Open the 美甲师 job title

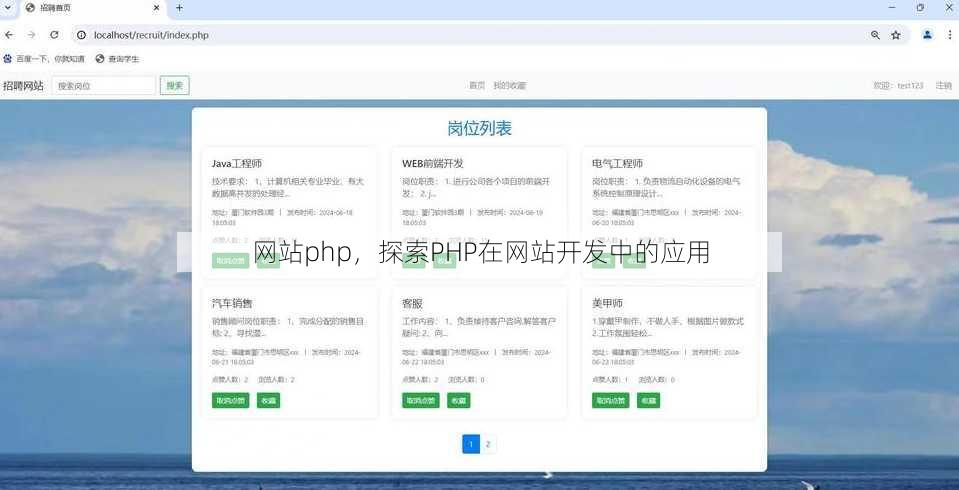pyautogui.click(x=607, y=303)
